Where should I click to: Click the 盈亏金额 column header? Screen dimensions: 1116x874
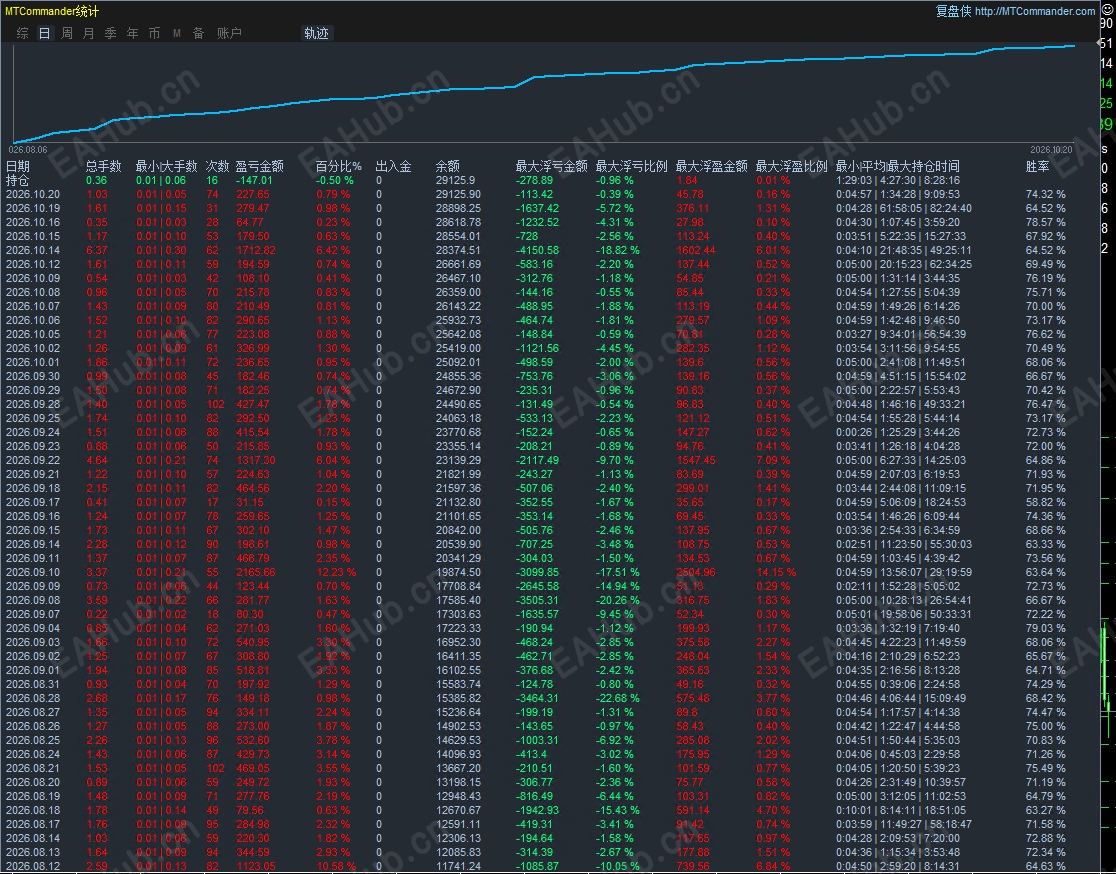(260, 167)
